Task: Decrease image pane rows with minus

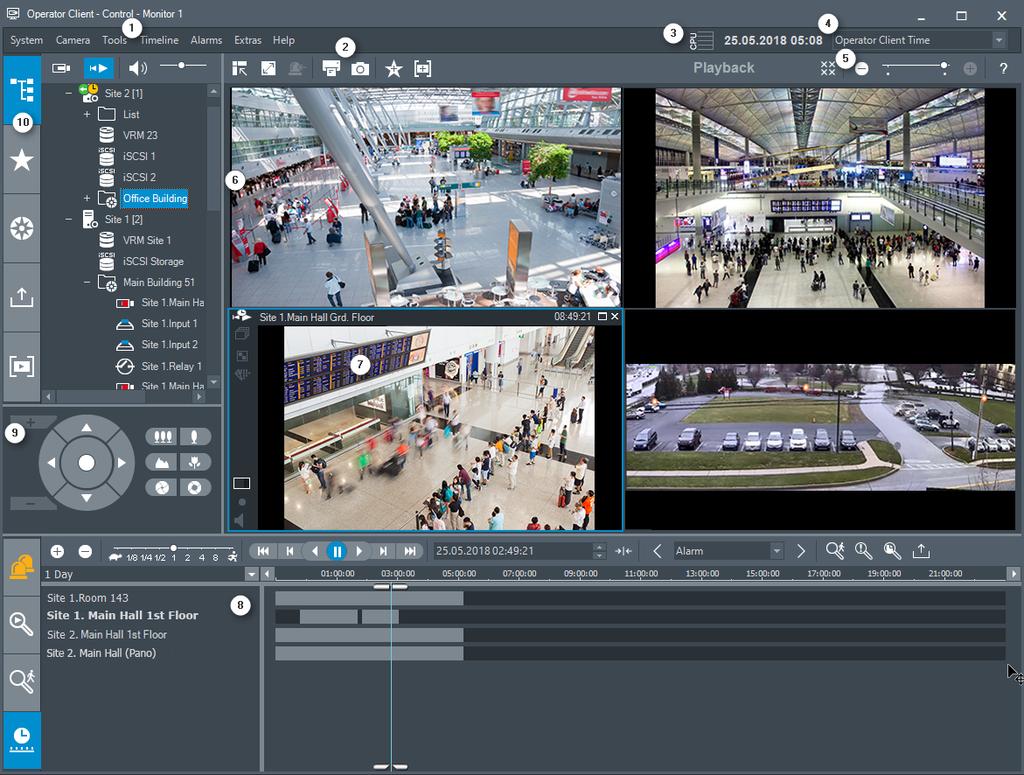Action: [x=862, y=69]
